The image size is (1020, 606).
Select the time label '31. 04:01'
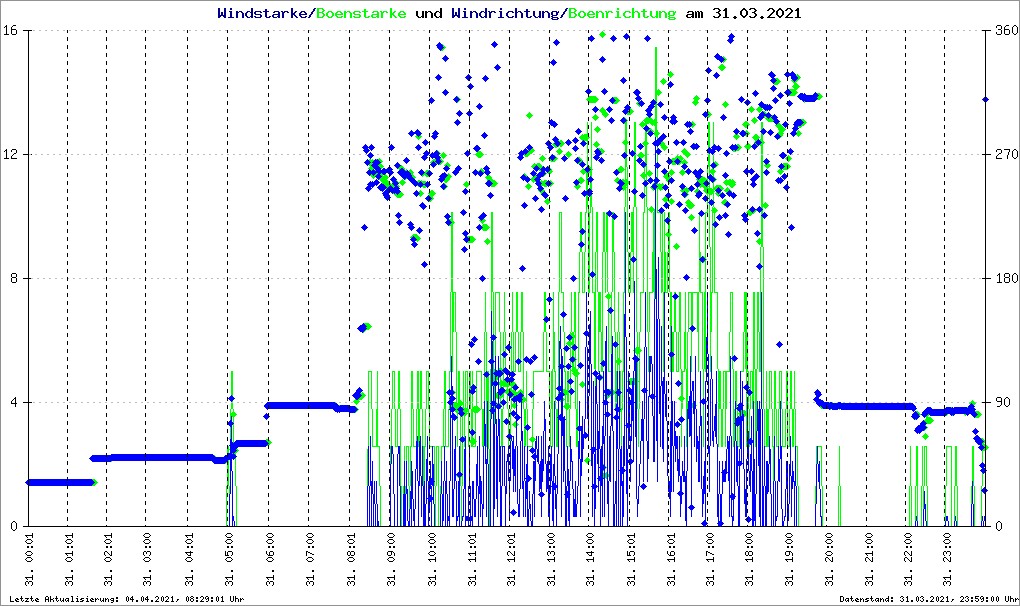(189, 559)
